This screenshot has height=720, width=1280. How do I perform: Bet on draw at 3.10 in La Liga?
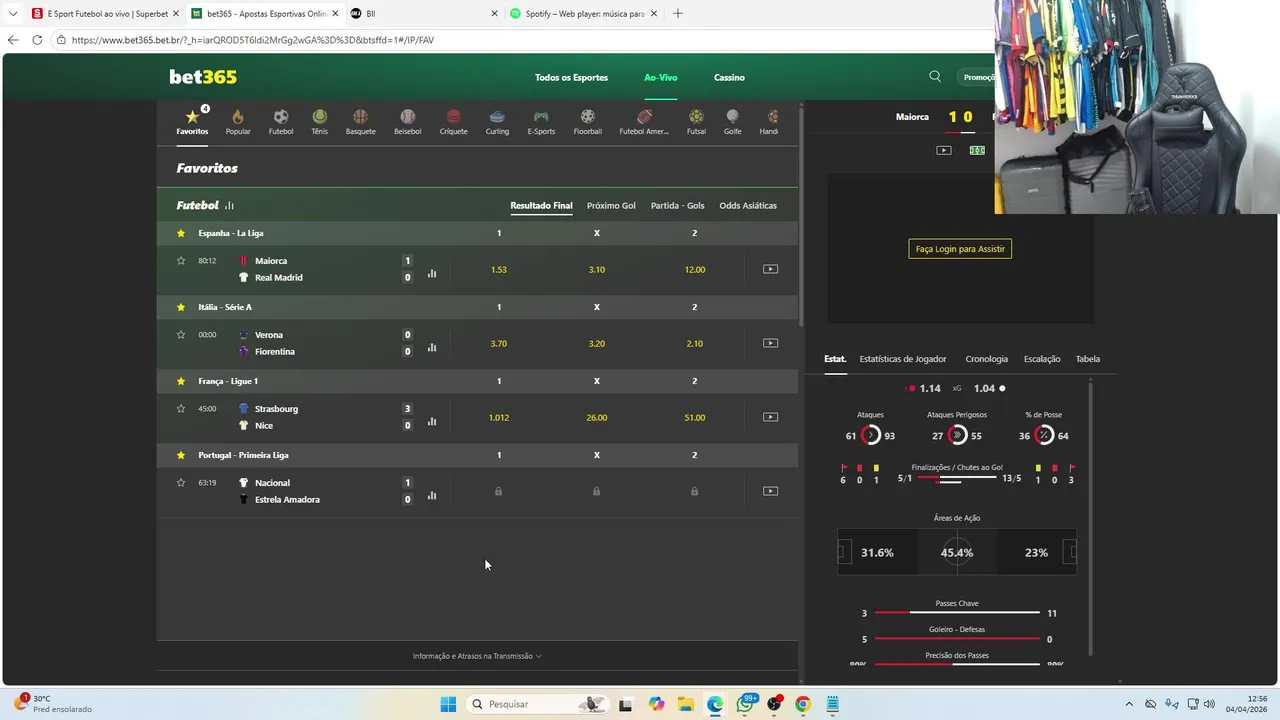click(597, 269)
